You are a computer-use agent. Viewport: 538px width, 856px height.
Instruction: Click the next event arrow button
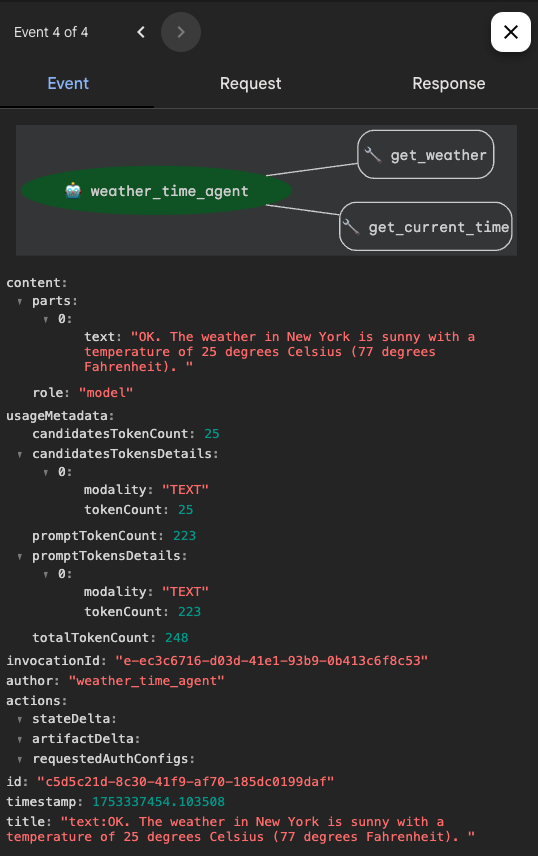[x=181, y=32]
